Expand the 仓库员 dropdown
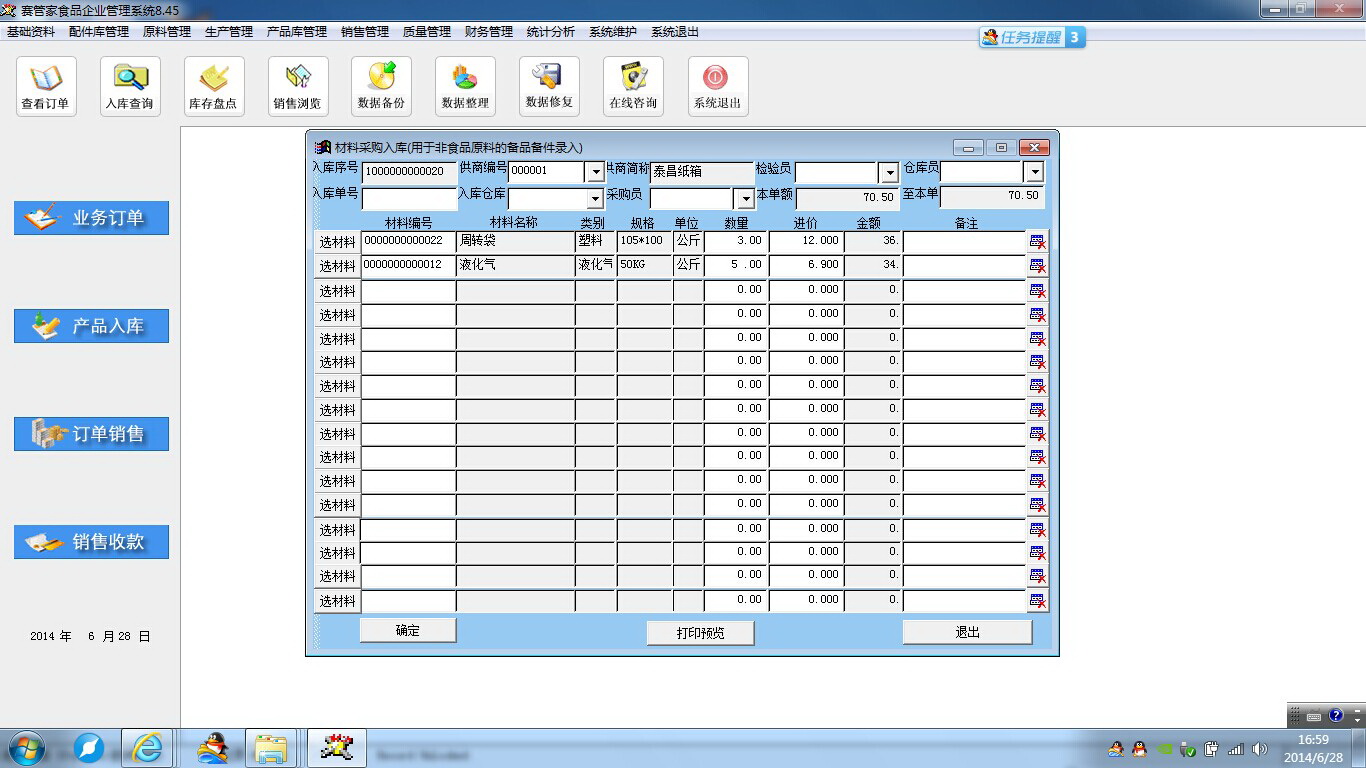Image resolution: width=1366 pixels, height=768 pixels. [x=1034, y=172]
